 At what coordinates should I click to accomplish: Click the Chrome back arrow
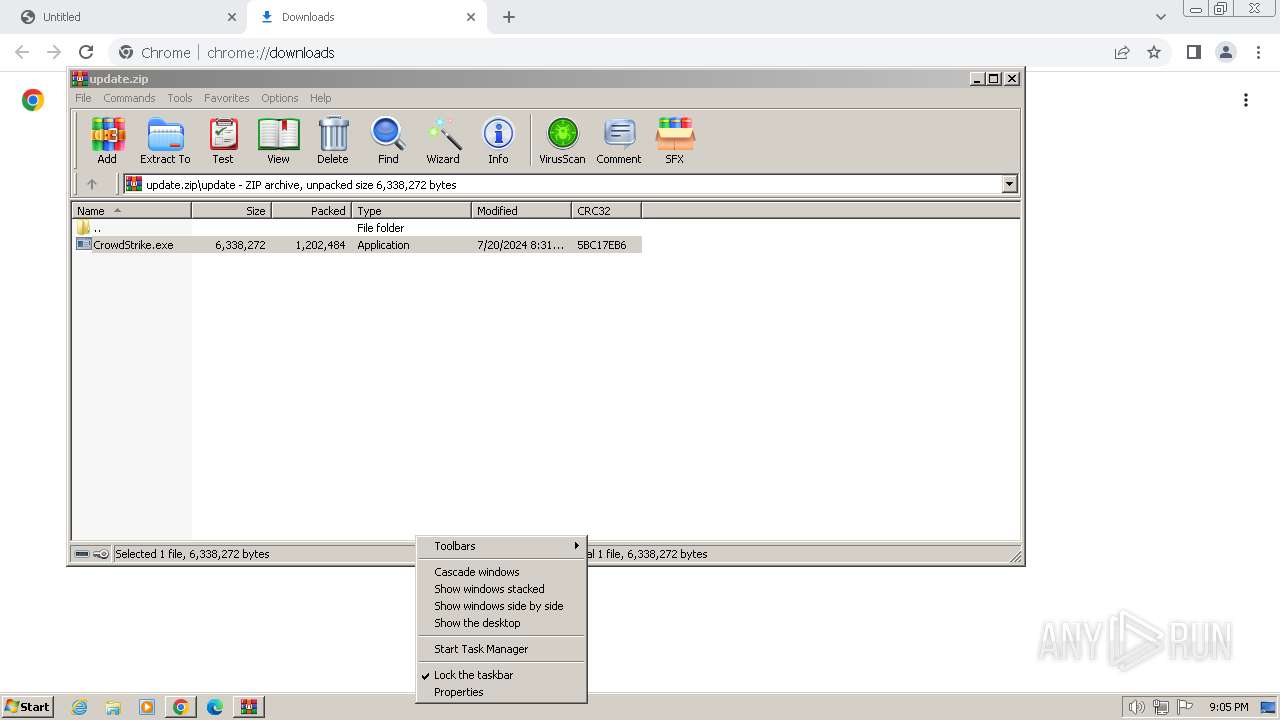[22, 52]
